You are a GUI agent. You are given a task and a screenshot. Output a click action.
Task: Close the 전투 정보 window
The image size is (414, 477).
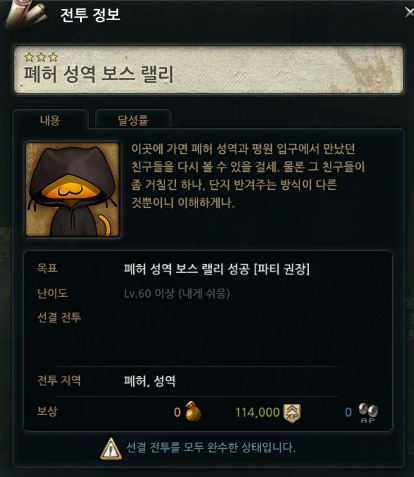[x=409, y=13]
